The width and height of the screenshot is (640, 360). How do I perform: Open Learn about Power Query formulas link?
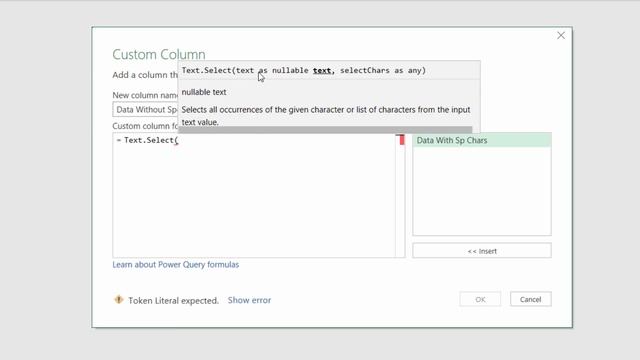point(176,264)
